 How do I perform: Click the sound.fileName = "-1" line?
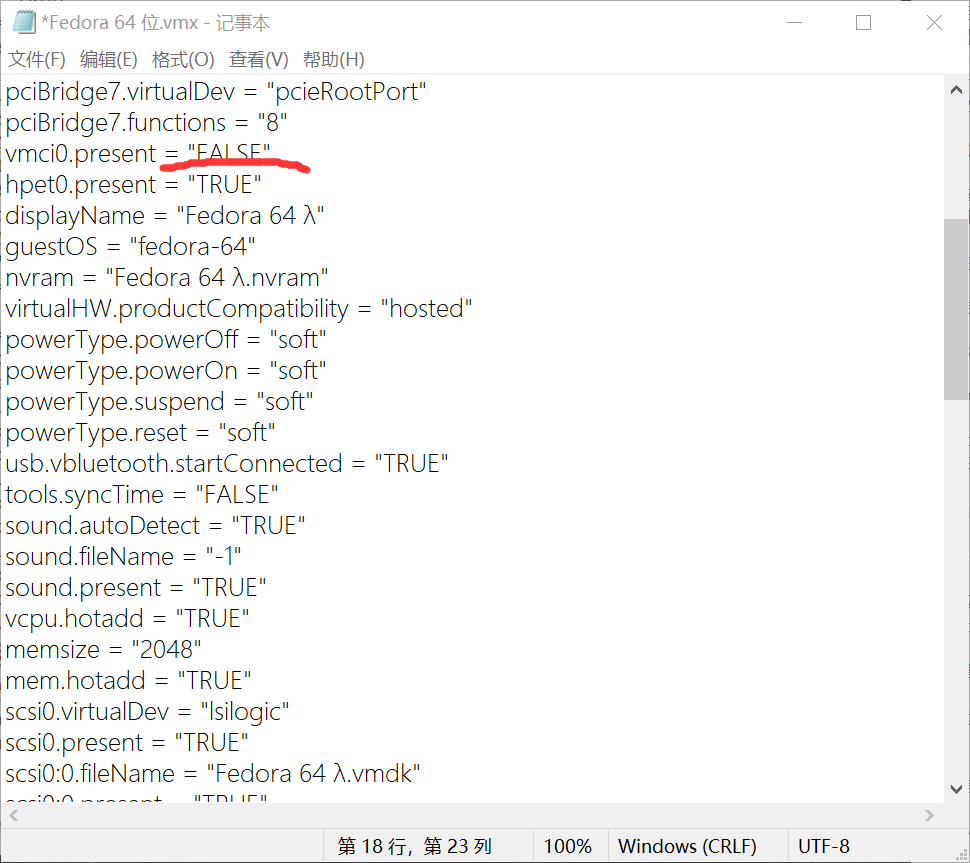[x=123, y=556]
